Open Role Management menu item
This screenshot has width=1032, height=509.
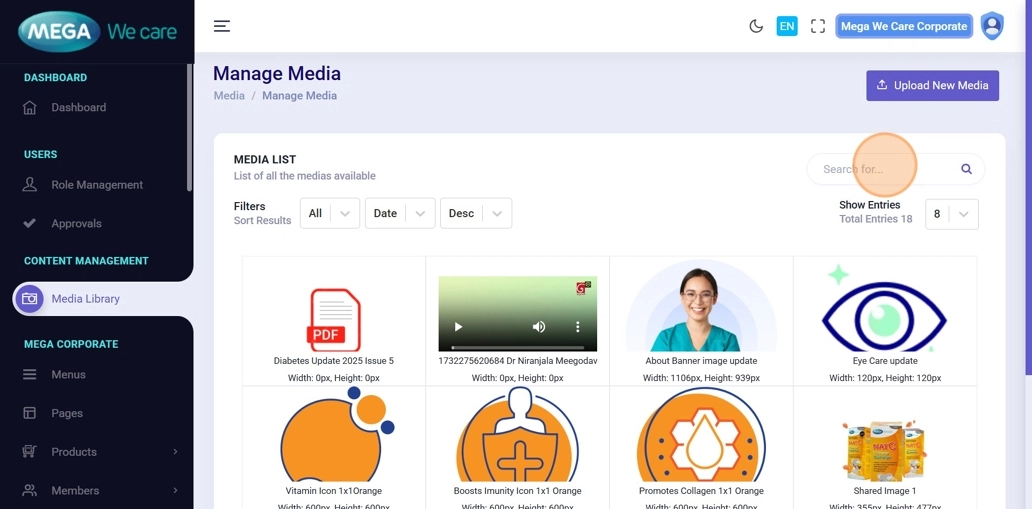(x=97, y=185)
